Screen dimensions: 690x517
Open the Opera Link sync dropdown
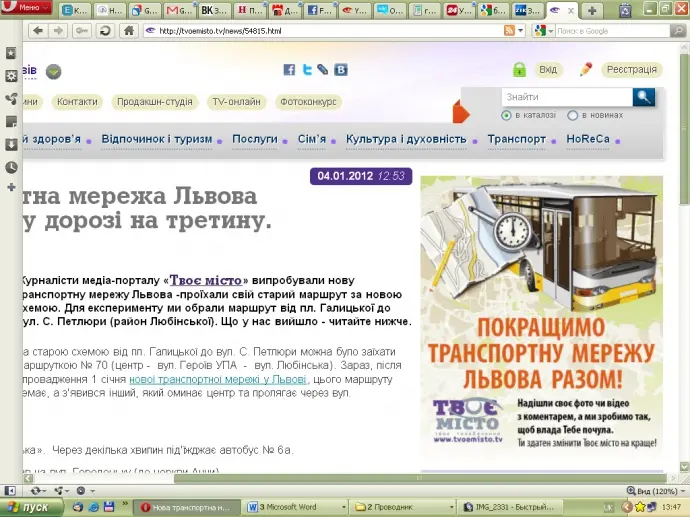point(38,491)
